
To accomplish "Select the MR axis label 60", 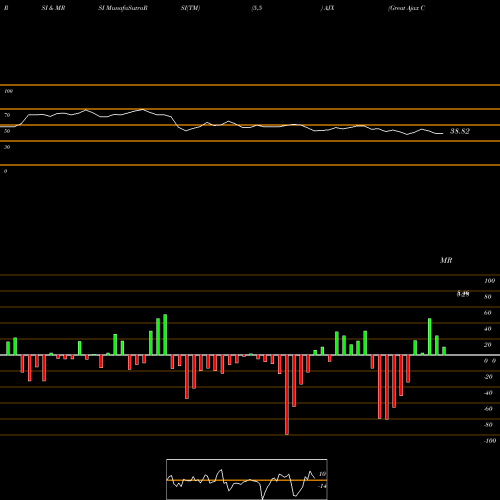I will 488,313.
